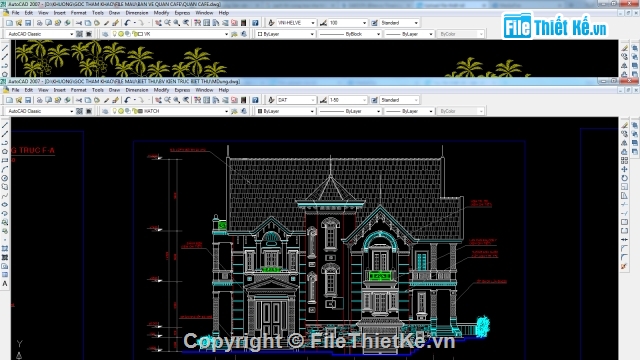Toggle HATCH layer freeze sun icon
640x360 pixels.
[121, 111]
